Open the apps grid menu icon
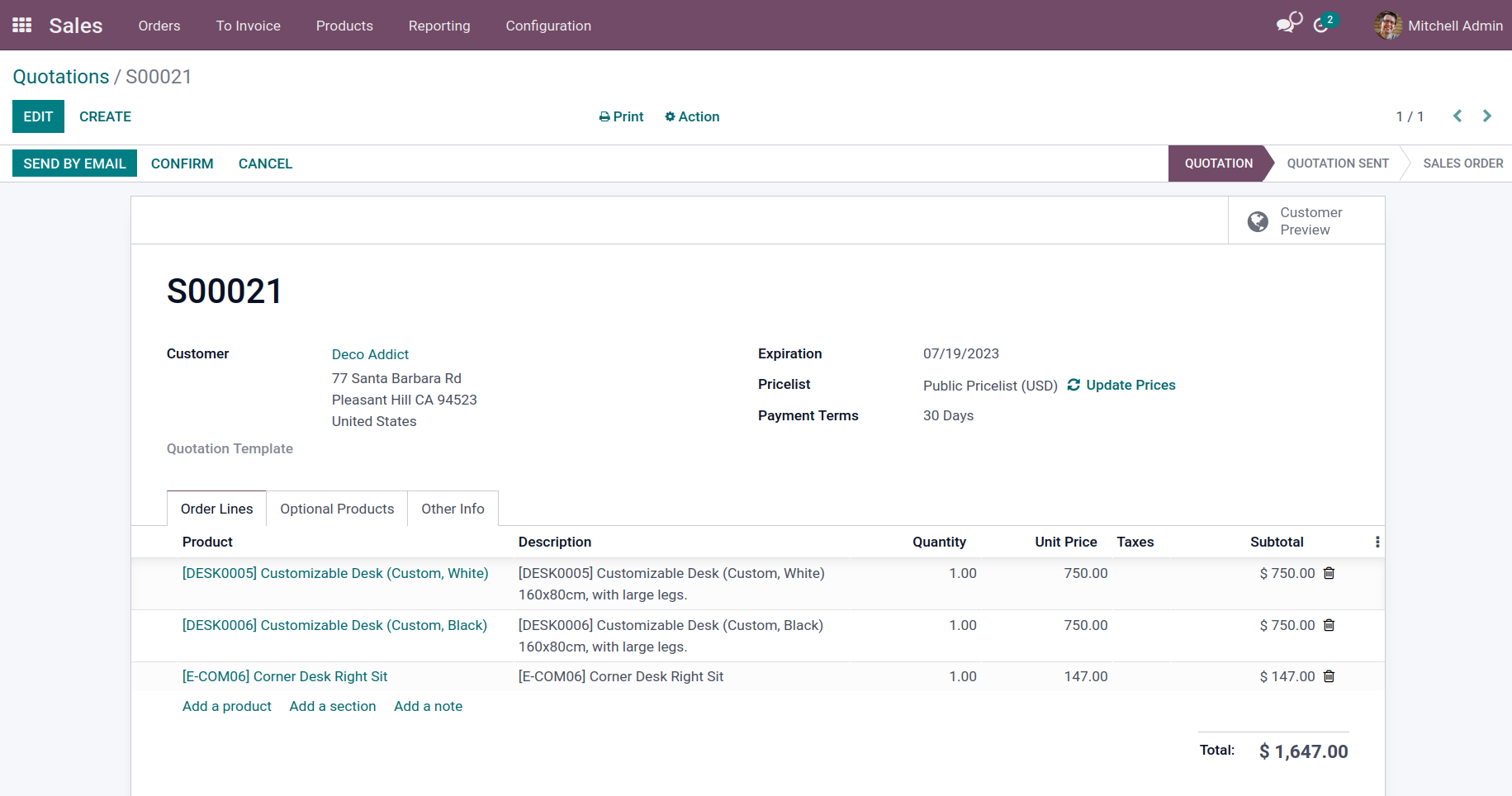Screen dimensions: 1512x796 (x=22, y=26)
